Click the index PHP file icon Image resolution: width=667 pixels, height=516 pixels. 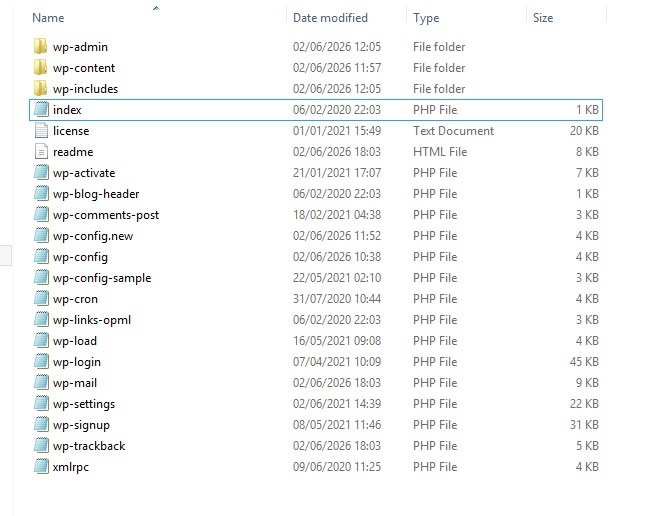[x=41, y=110]
